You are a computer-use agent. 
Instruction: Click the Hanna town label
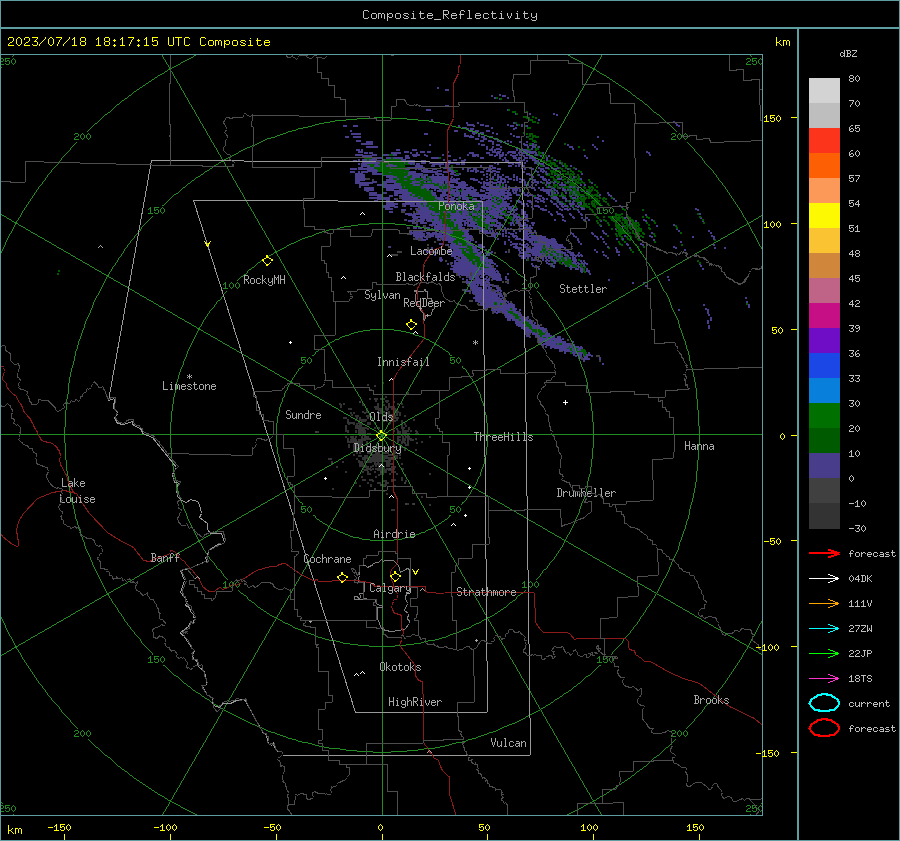(699, 446)
